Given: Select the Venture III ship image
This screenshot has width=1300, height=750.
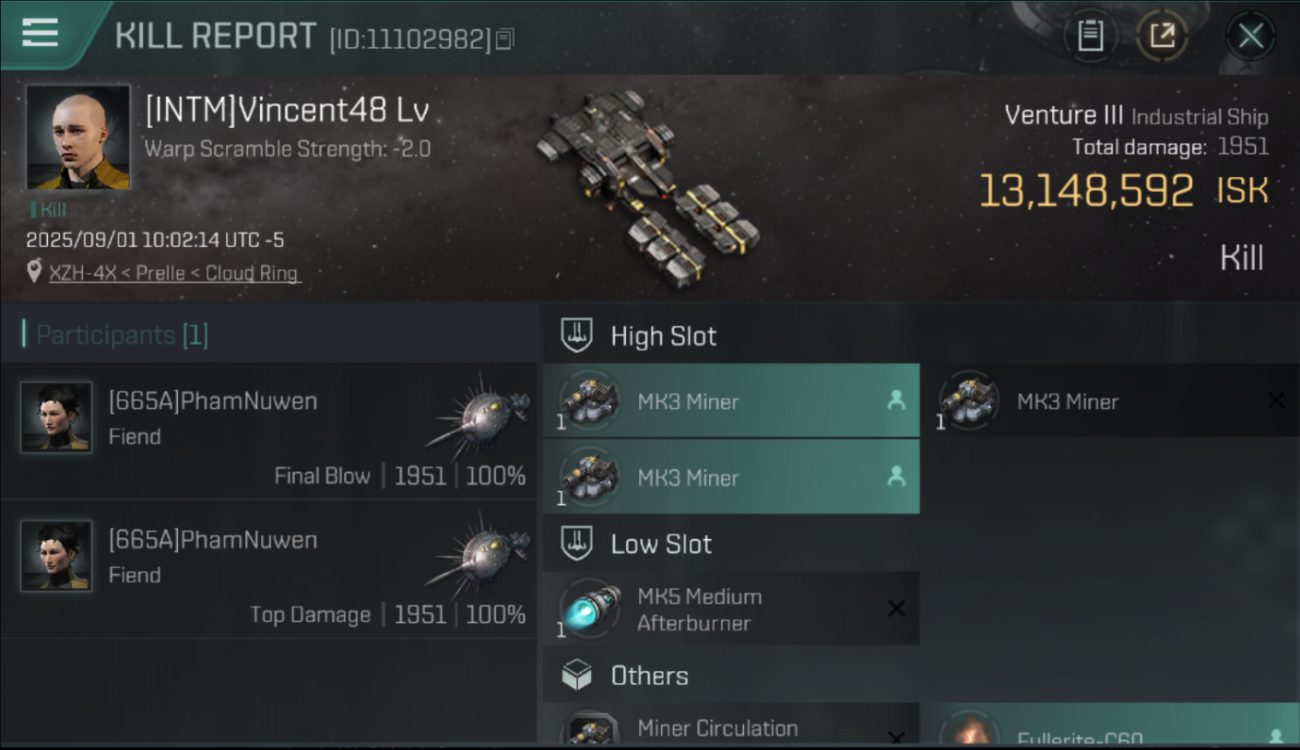Looking at the screenshot, I should pos(647,188).
